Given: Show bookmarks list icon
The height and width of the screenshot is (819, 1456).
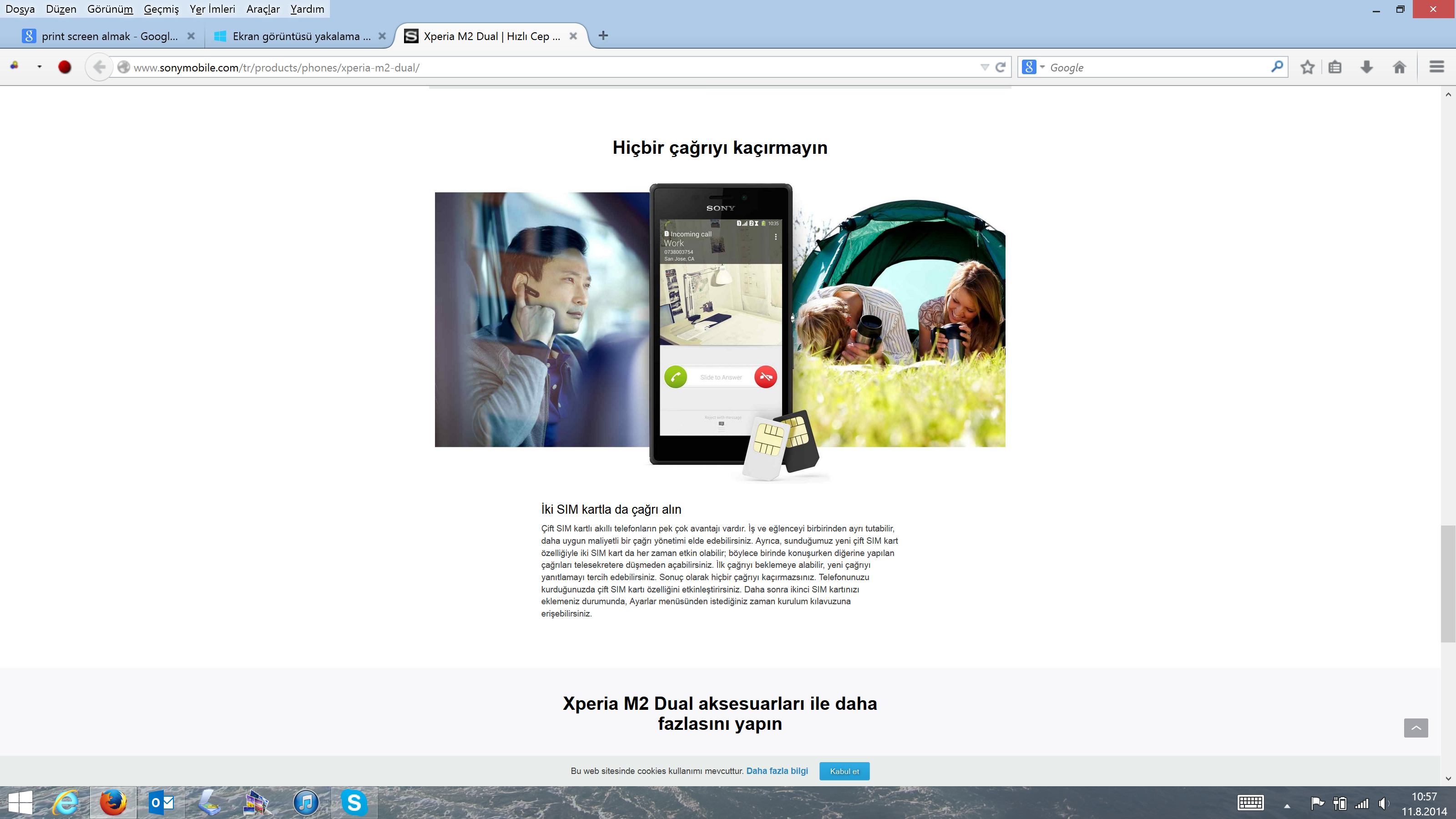Looking at the screenshot, I should tap(1335, 67).
